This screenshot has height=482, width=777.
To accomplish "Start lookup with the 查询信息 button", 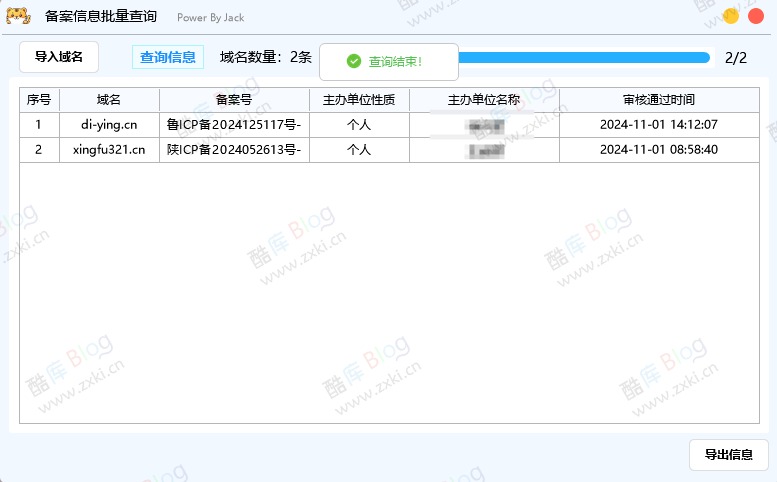I will click(x=168, y=57).
